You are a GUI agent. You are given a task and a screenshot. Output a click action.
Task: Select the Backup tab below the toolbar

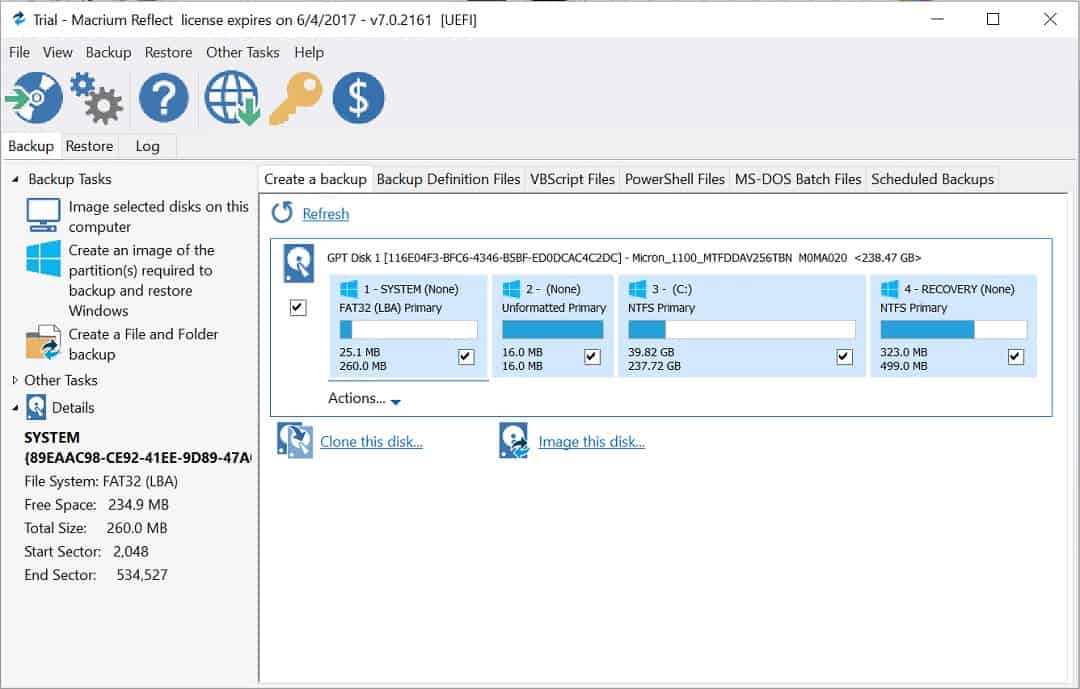pyautogui.click(x=31, y=146)
